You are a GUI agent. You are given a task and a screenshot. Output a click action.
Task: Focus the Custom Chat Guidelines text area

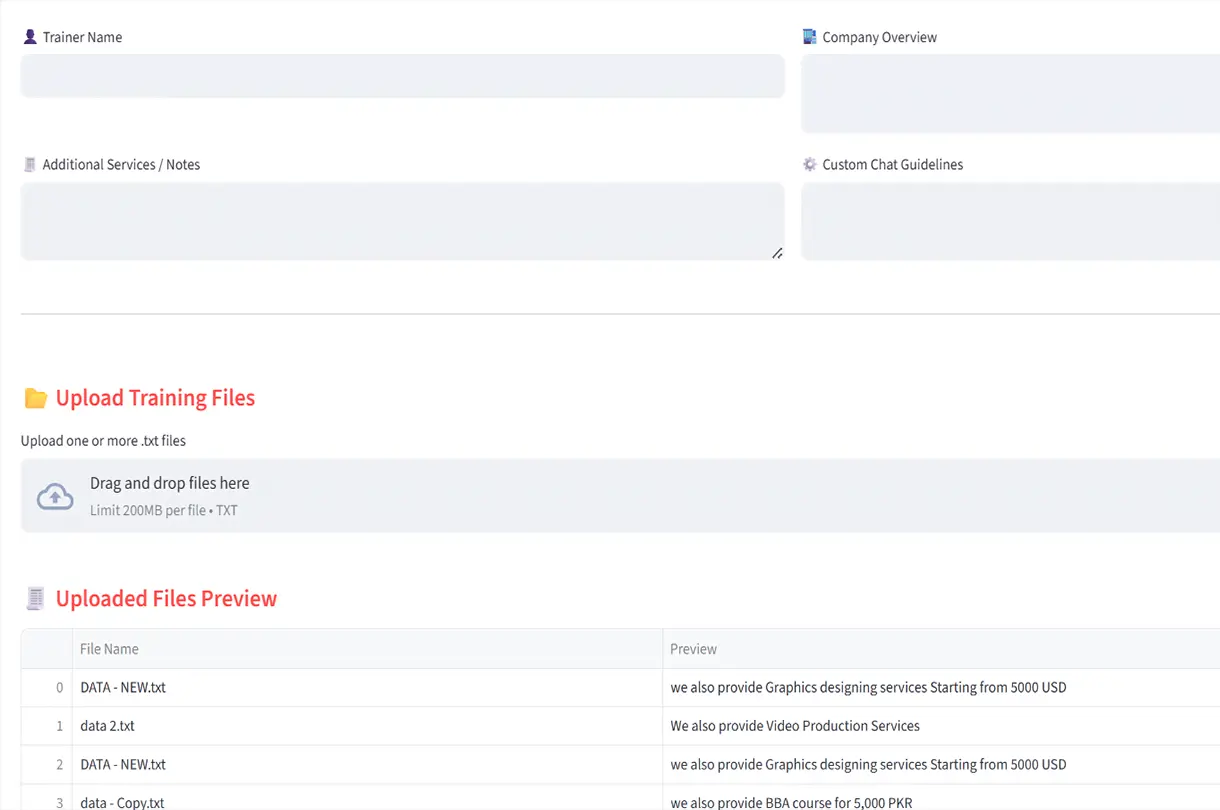[1010, 221]
